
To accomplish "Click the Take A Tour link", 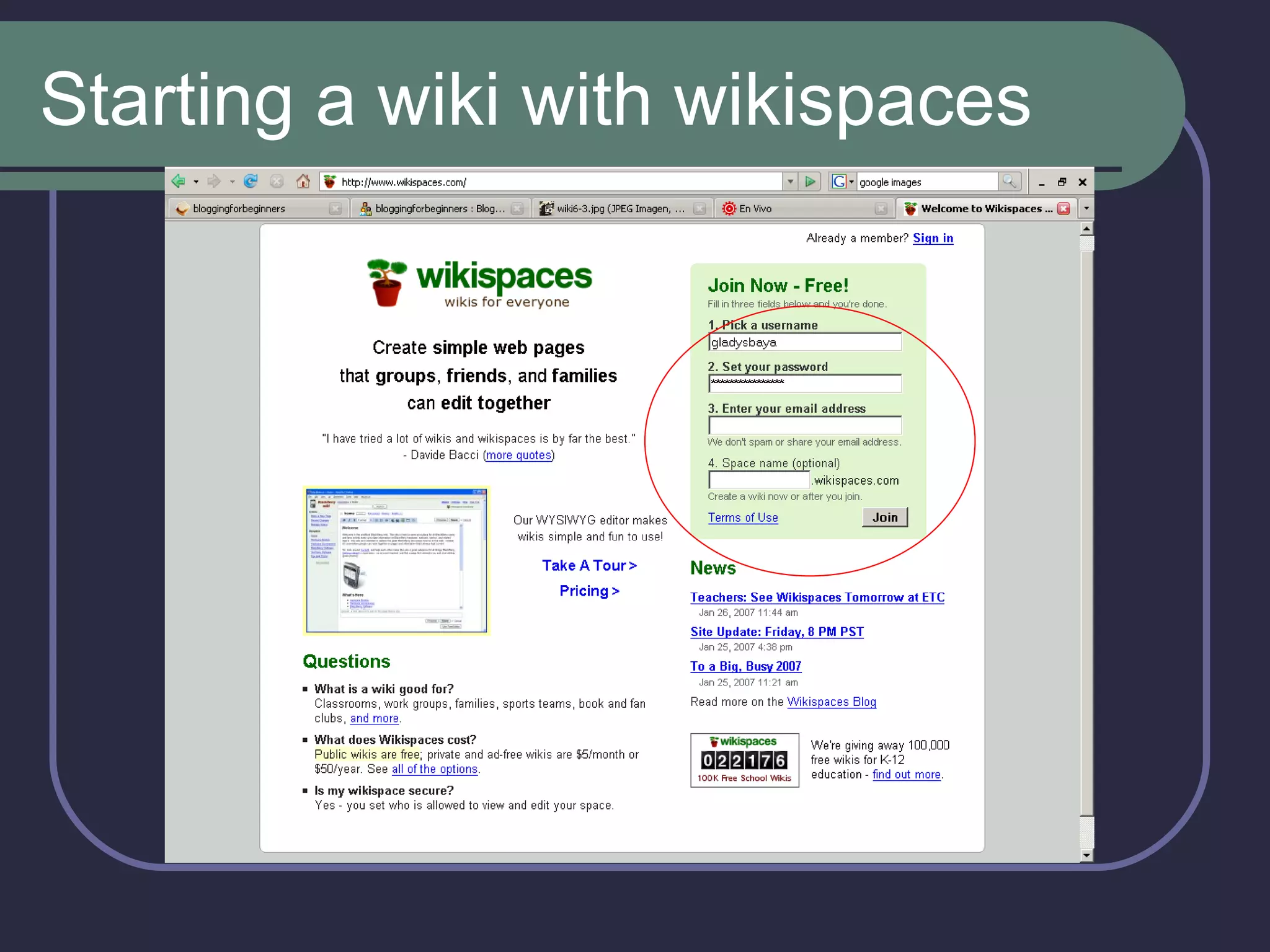I will coord(589,566).
